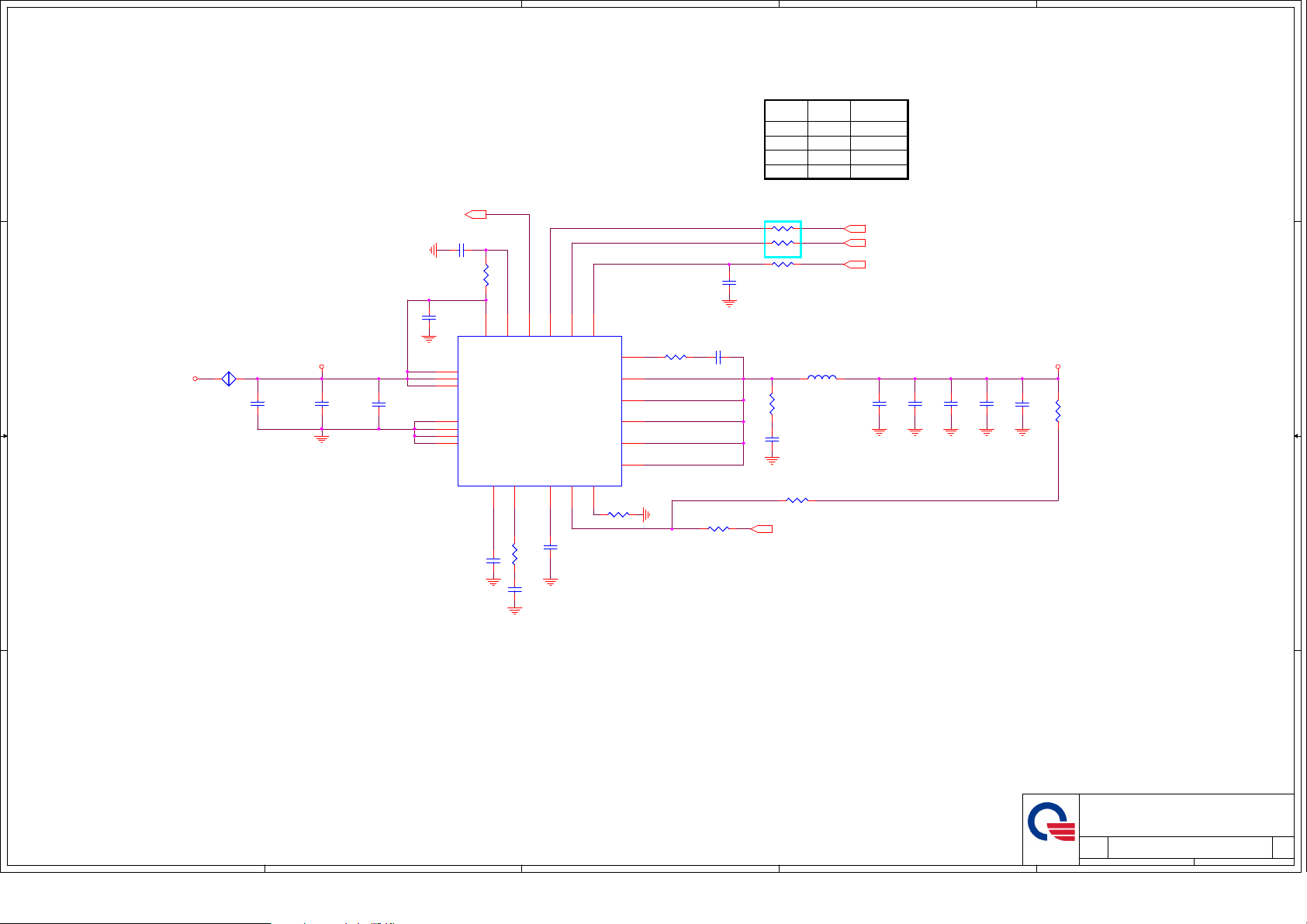Select the power terminal circle above middle input capacitor

[322, 365]
